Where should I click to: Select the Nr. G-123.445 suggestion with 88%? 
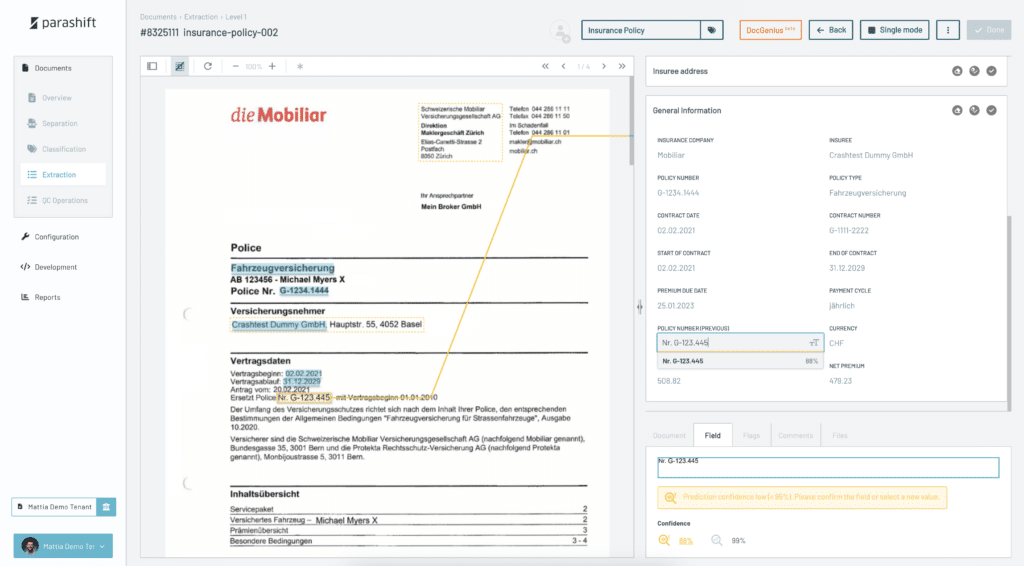click(x=738, y=361)
